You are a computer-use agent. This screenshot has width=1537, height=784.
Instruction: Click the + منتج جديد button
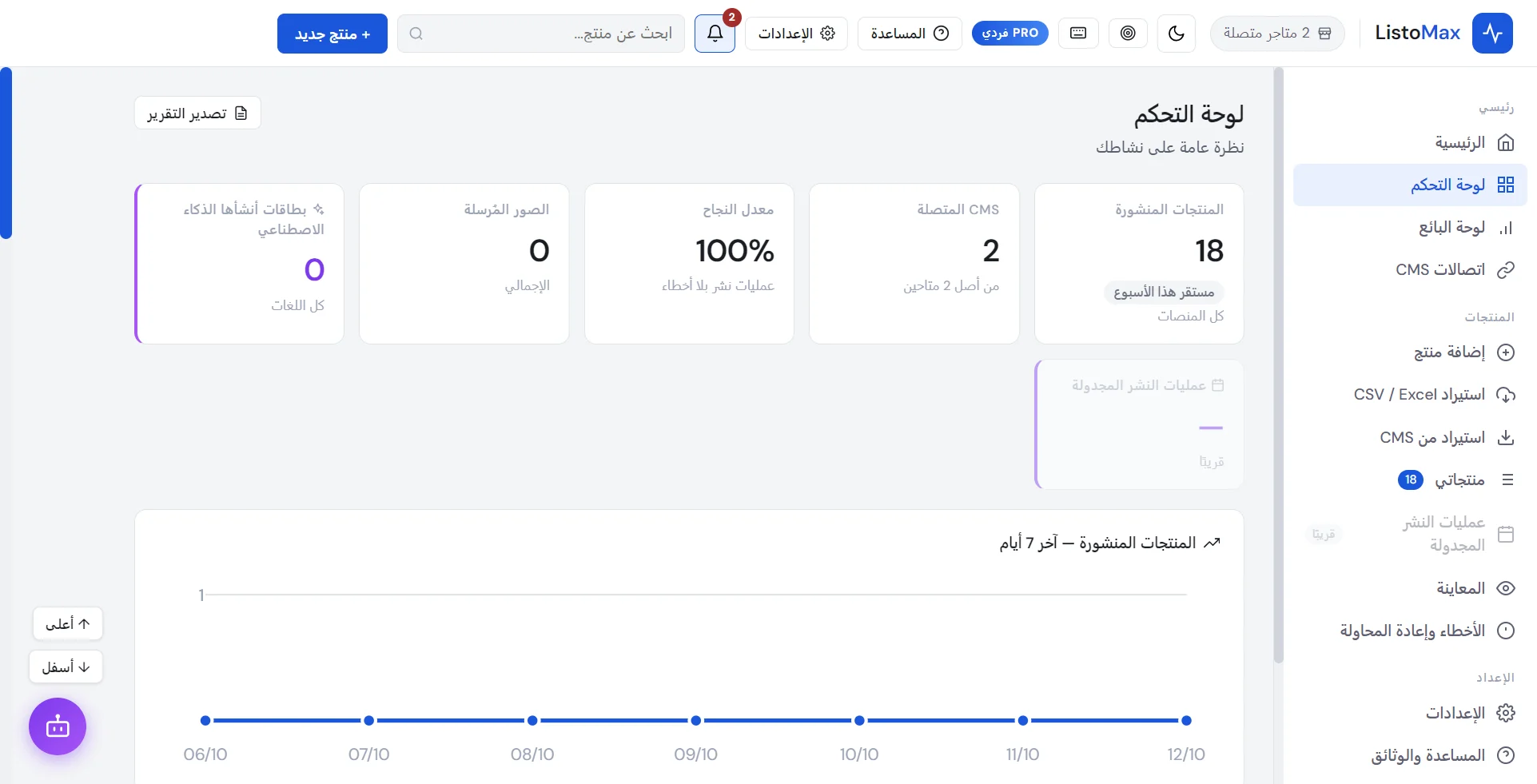(x=332, y=34)
